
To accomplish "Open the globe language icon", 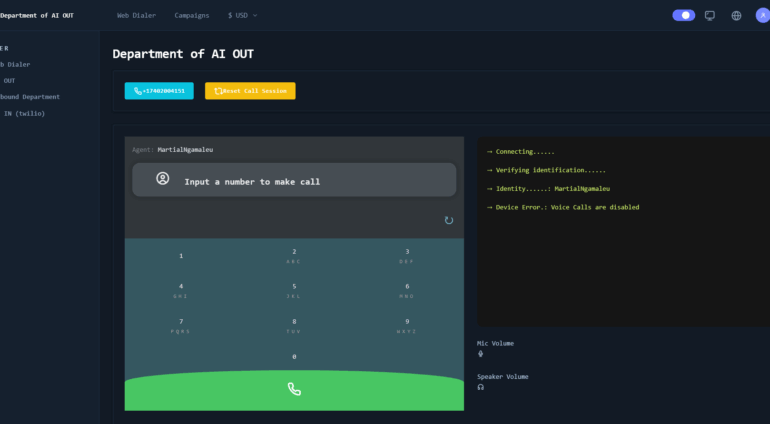I will [x=736, y=16].
